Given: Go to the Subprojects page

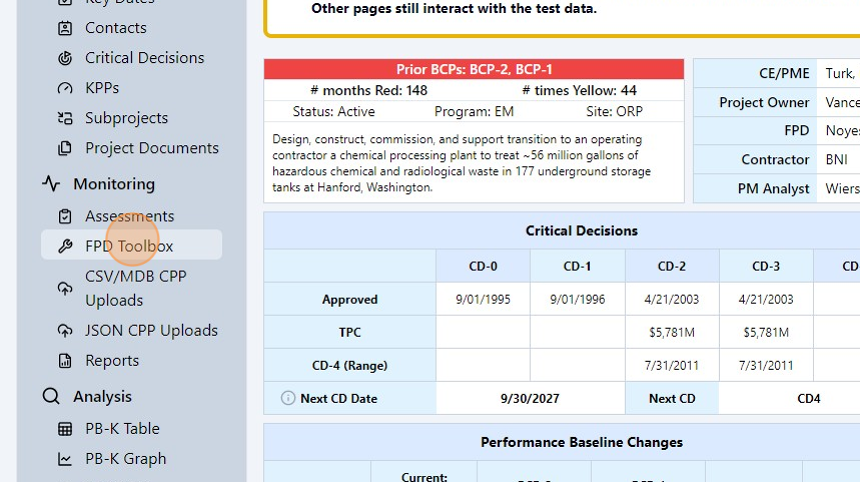Looking at the screenshot, I should pos(126,118).
